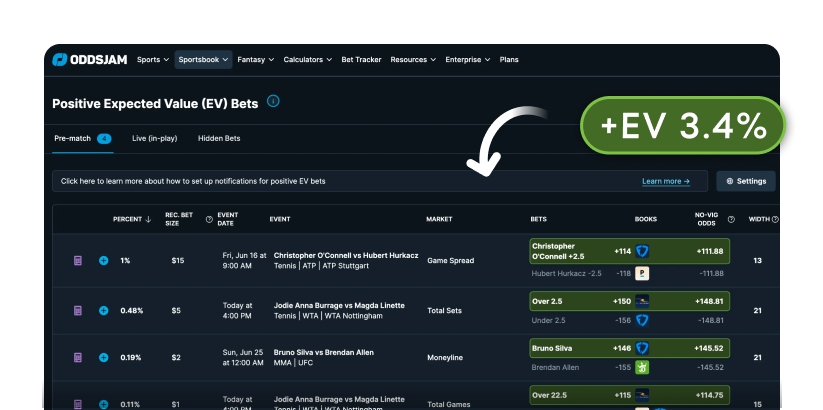Click the info icon beside the page title
Image resolution: width=823 pixels, height=410 pixels.
point(273,102)
